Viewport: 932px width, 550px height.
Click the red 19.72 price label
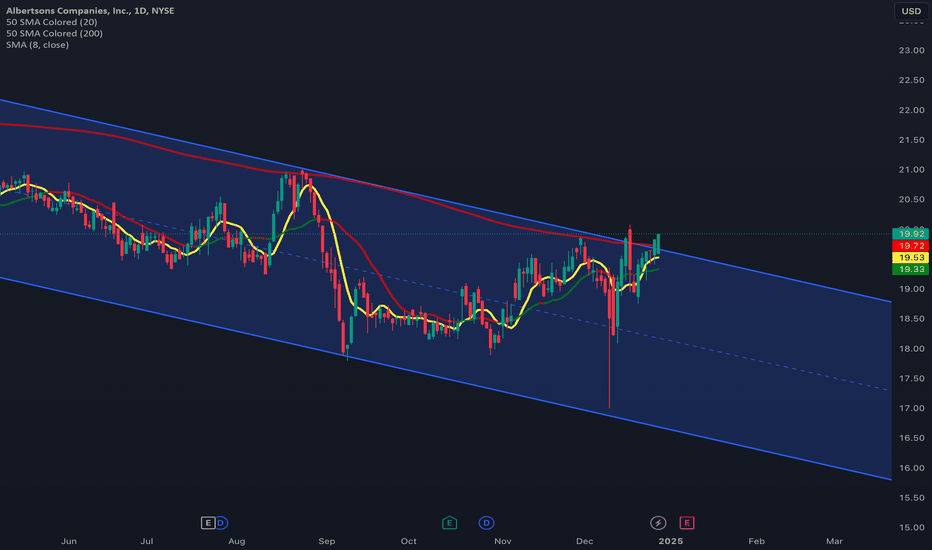coord(911,246)
